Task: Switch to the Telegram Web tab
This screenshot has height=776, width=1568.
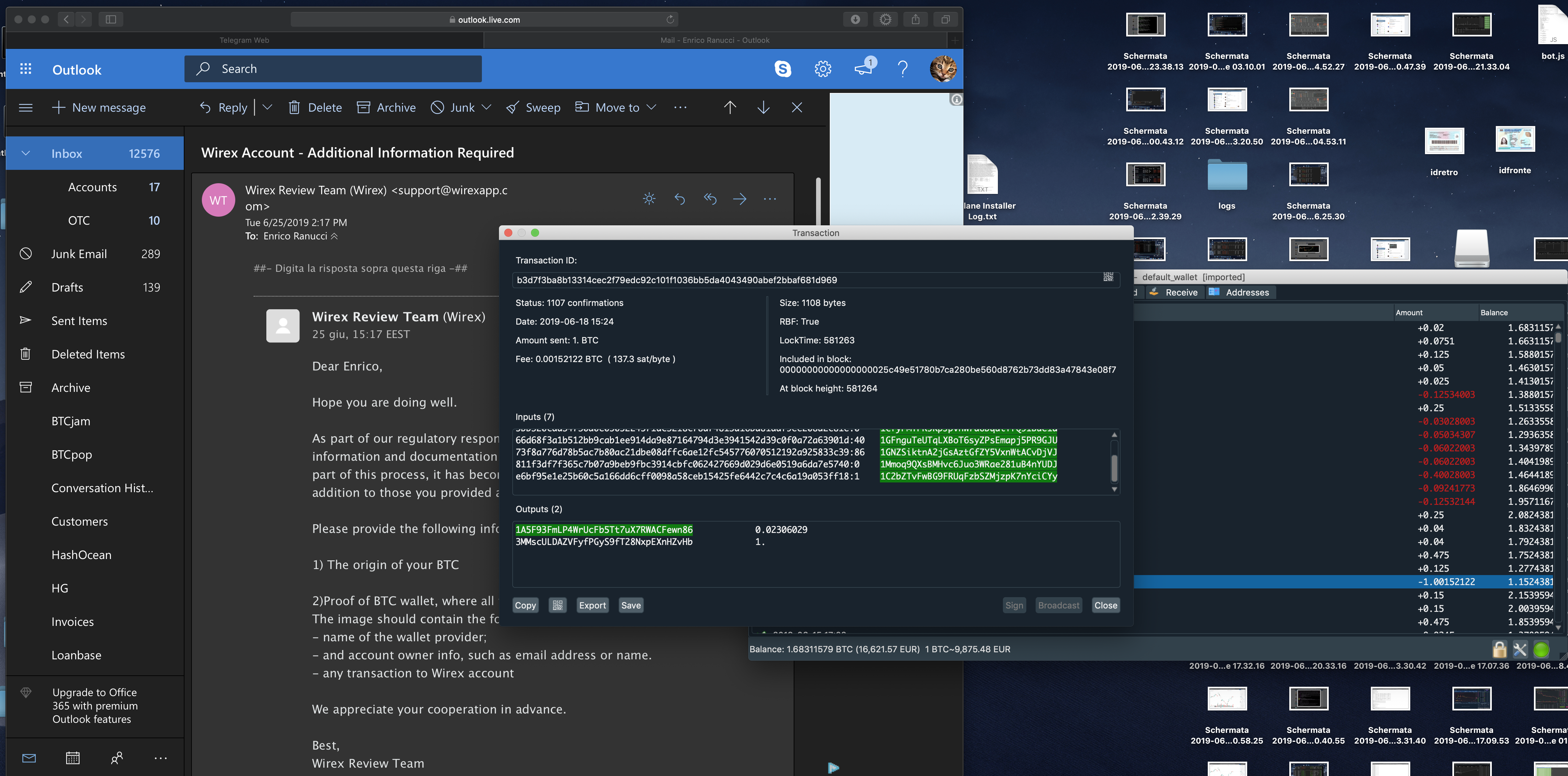Action: click(244, 40)
